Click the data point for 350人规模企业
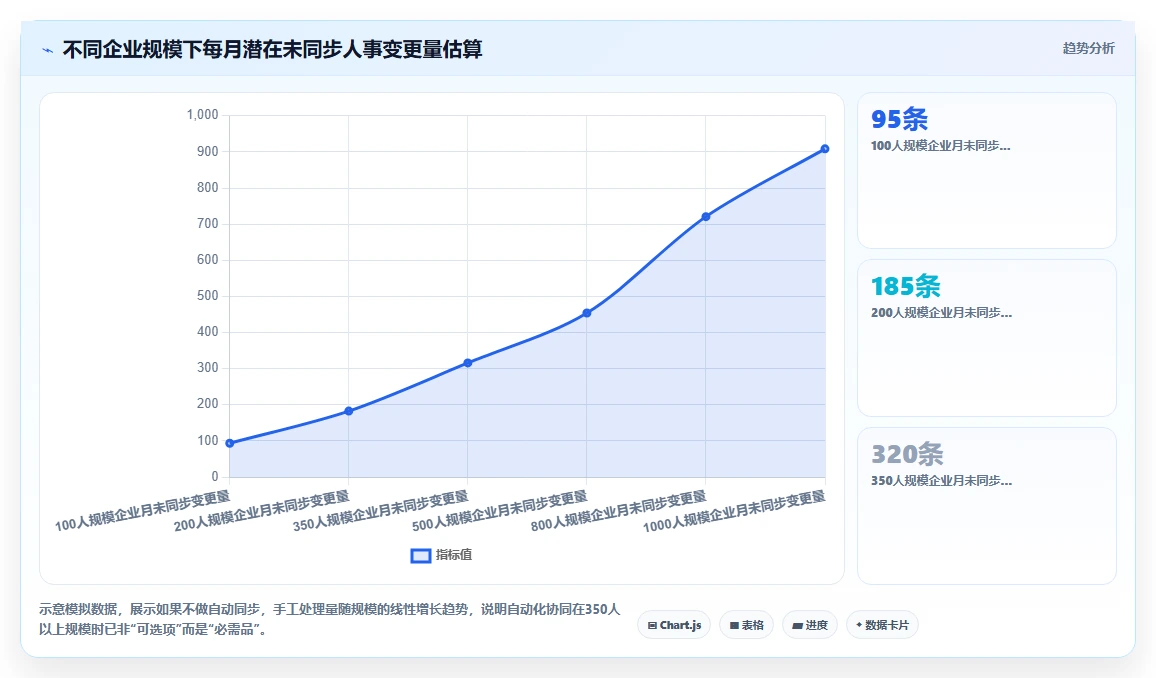Viewport: 1156px width, 678px height. click(468, 363)
